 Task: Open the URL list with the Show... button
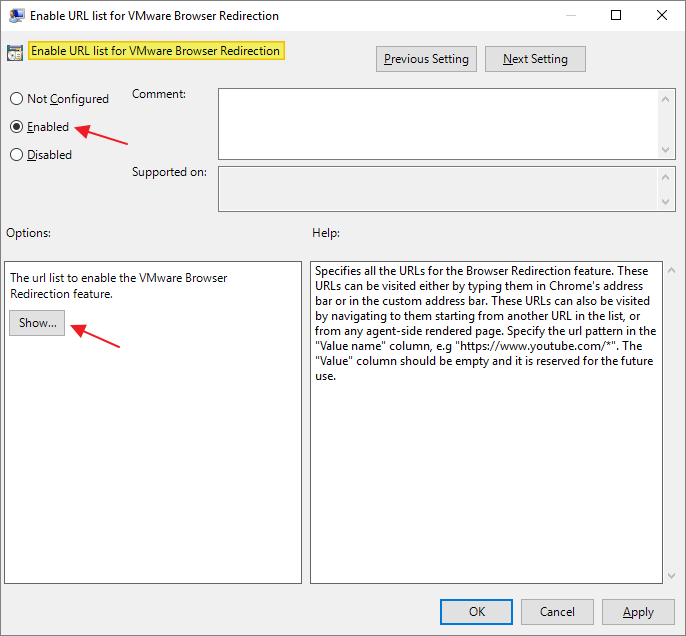38,323
